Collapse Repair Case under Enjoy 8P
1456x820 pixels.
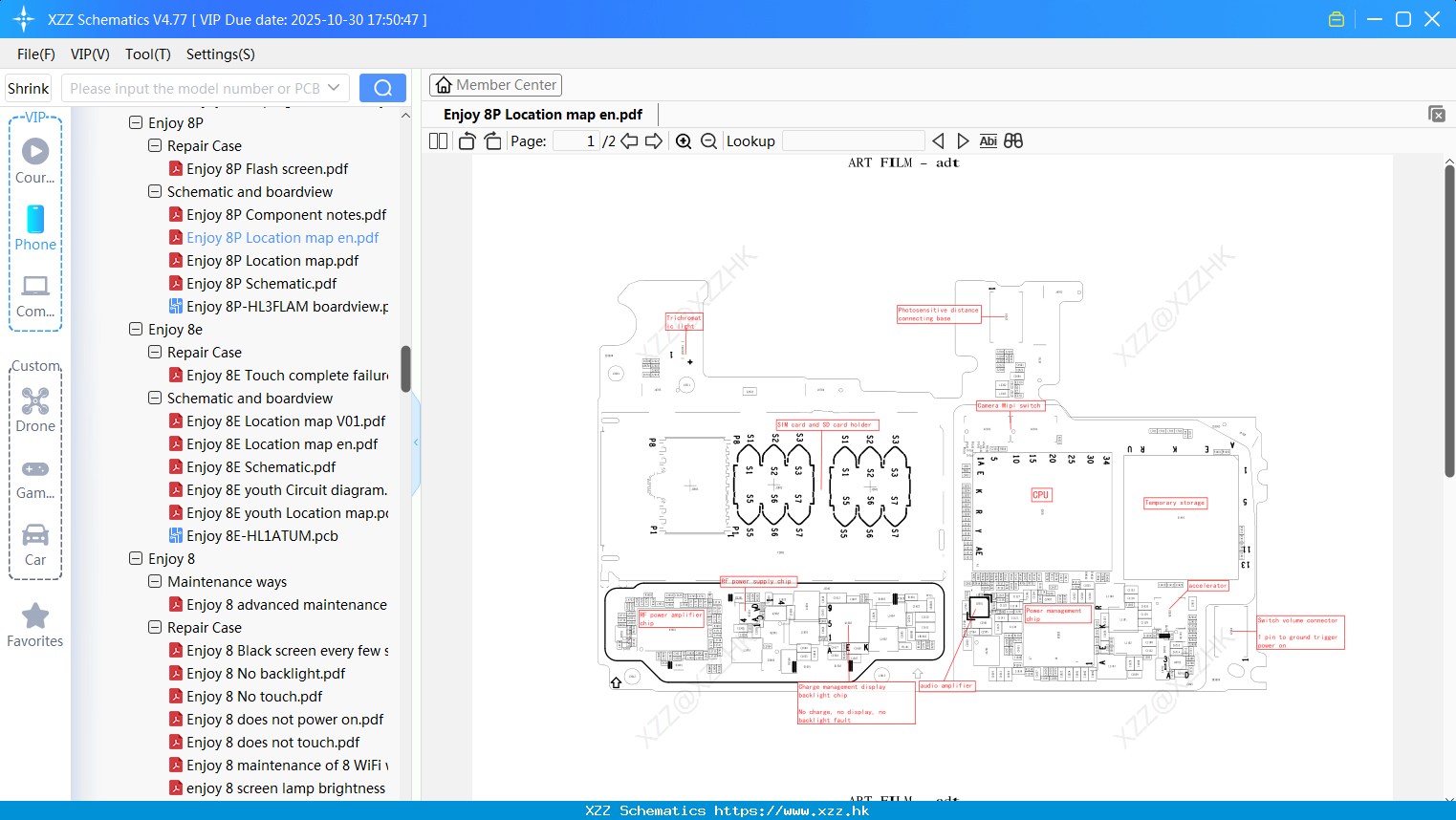155,145
